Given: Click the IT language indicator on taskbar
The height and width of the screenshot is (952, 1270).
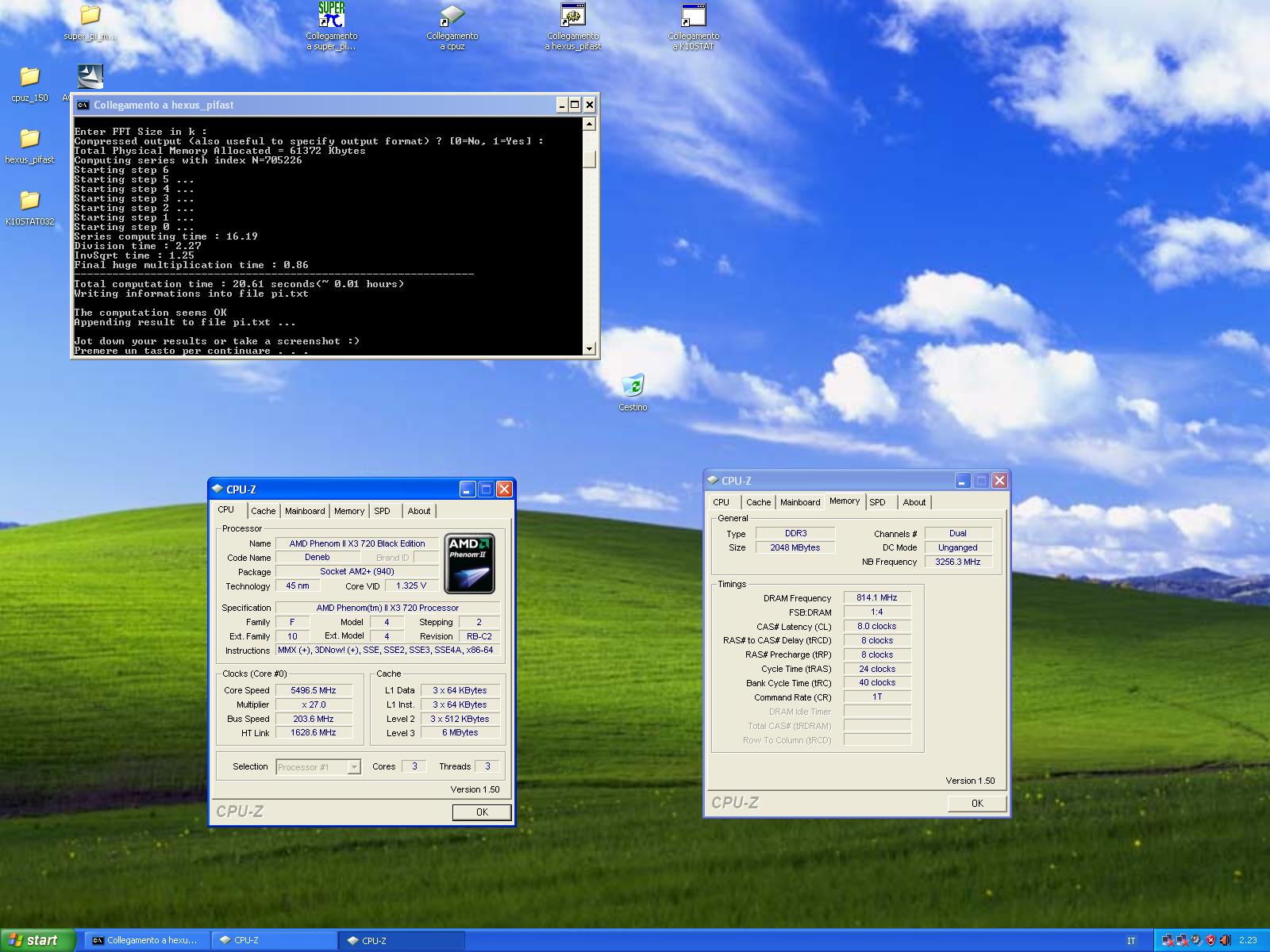Looking at the screenshot, I should 1131,941.
